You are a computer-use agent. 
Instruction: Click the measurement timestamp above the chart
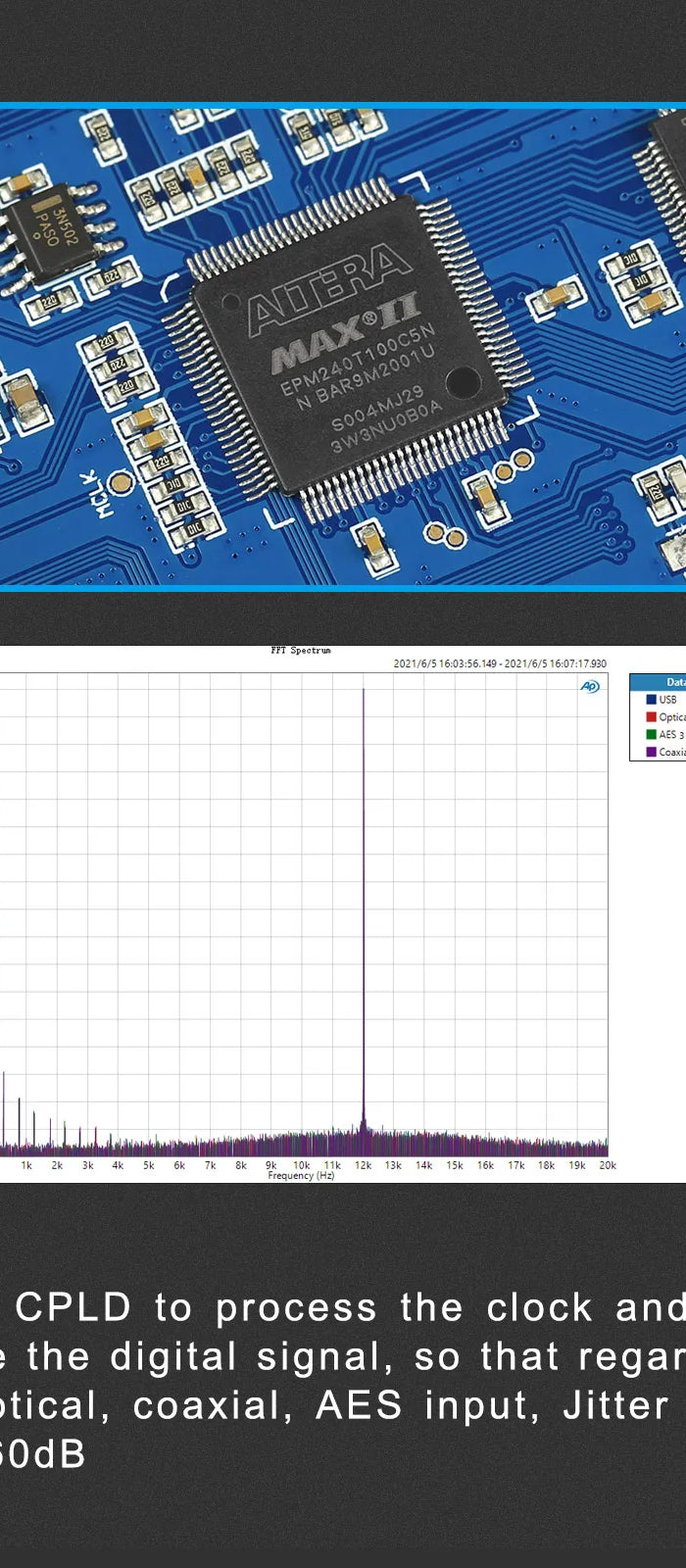tap(500, 663)
